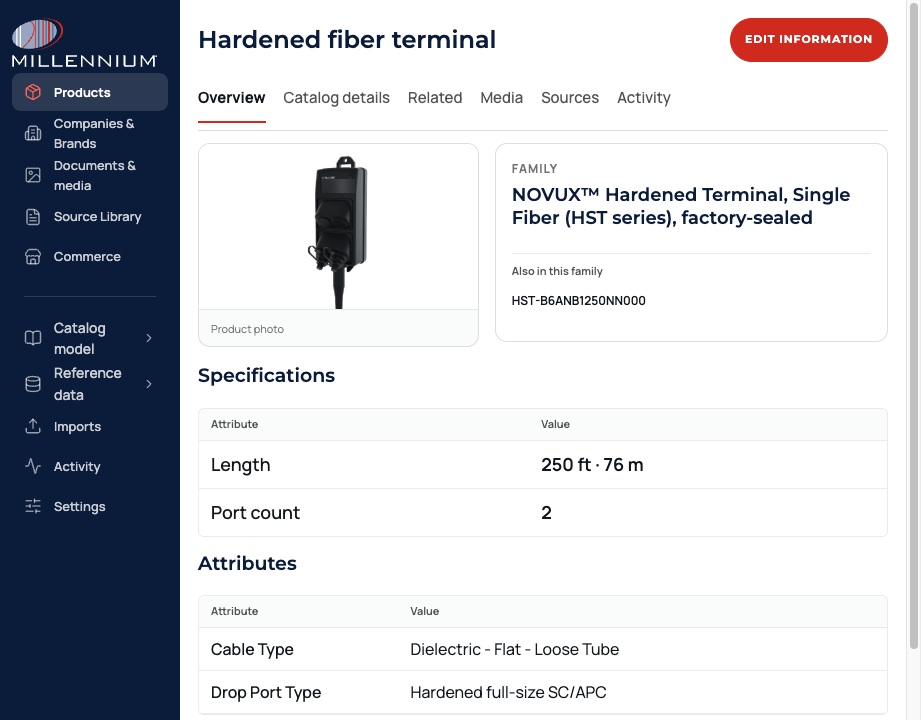This screenshot has width=921, height=720.
Task: Switch to the Related tab
Action: tap(435, 97)
